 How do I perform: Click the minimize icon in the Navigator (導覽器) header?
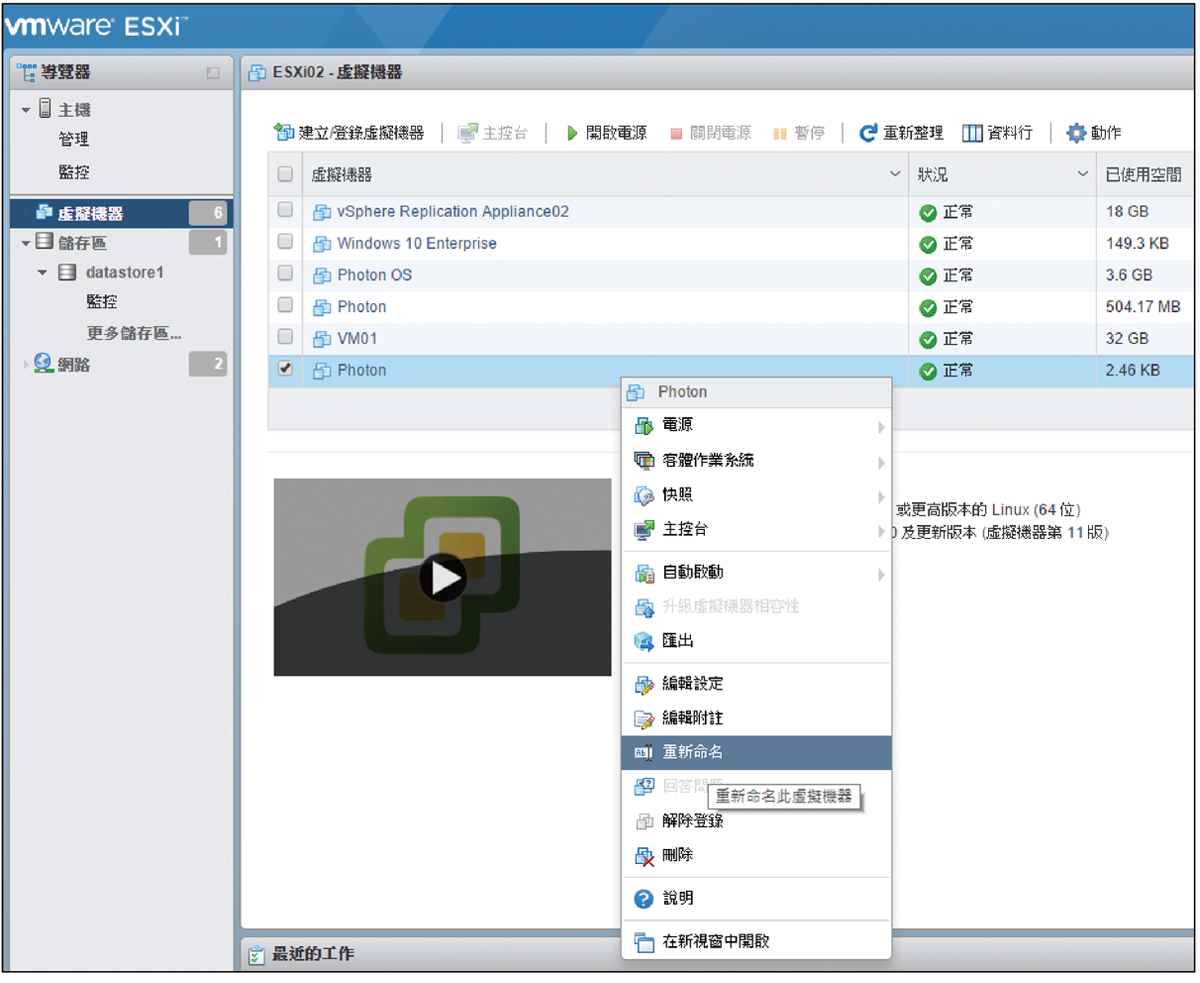click(x=212, y=72)
